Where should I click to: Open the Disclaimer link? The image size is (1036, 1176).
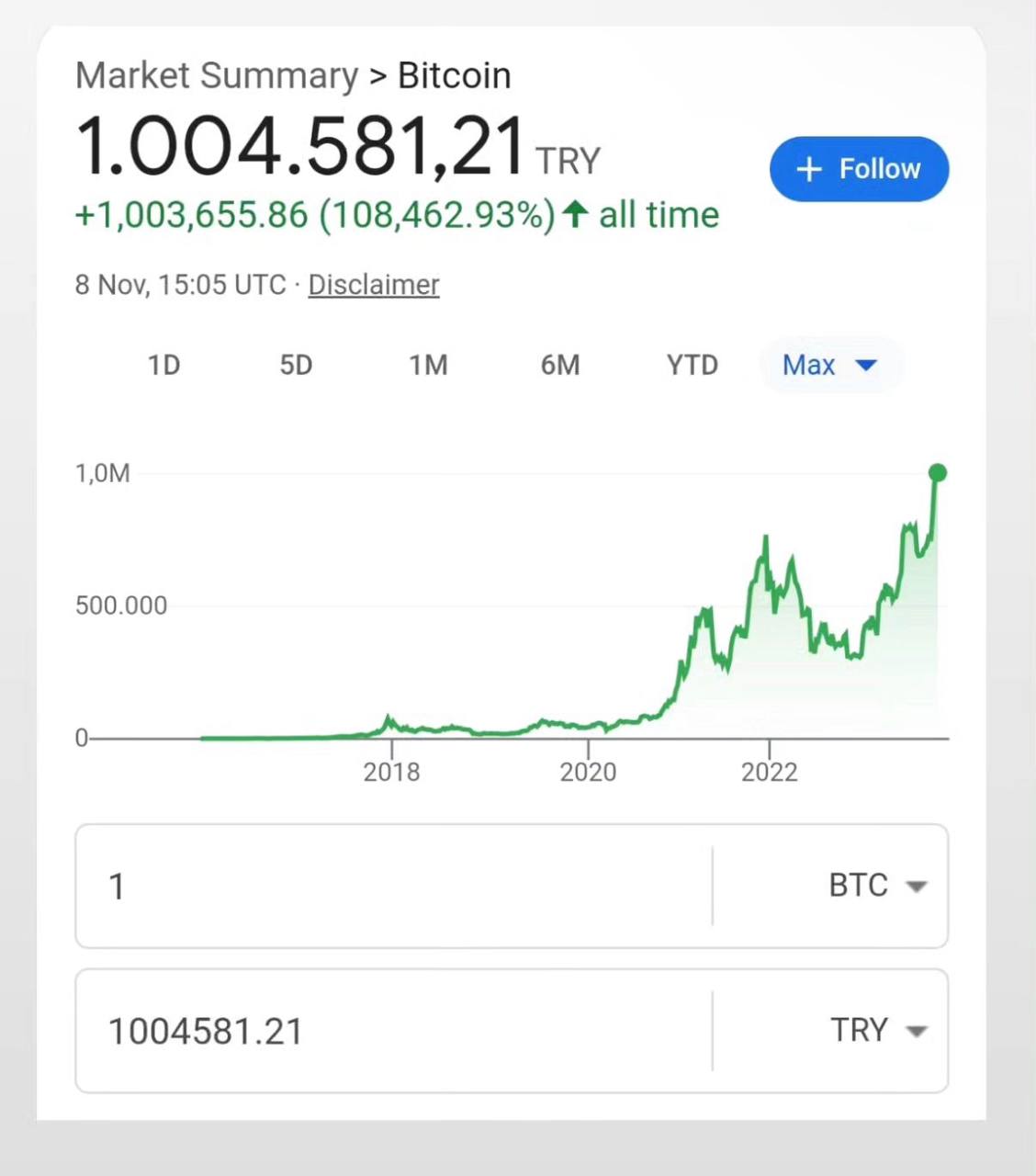pos(374,285)
